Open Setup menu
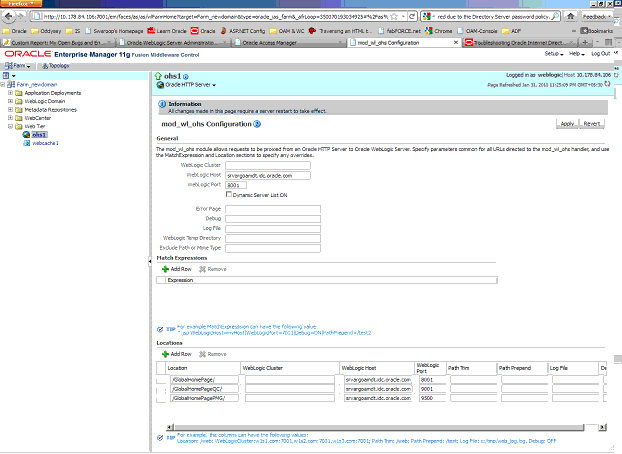622x454 pixels. (554, 54)
